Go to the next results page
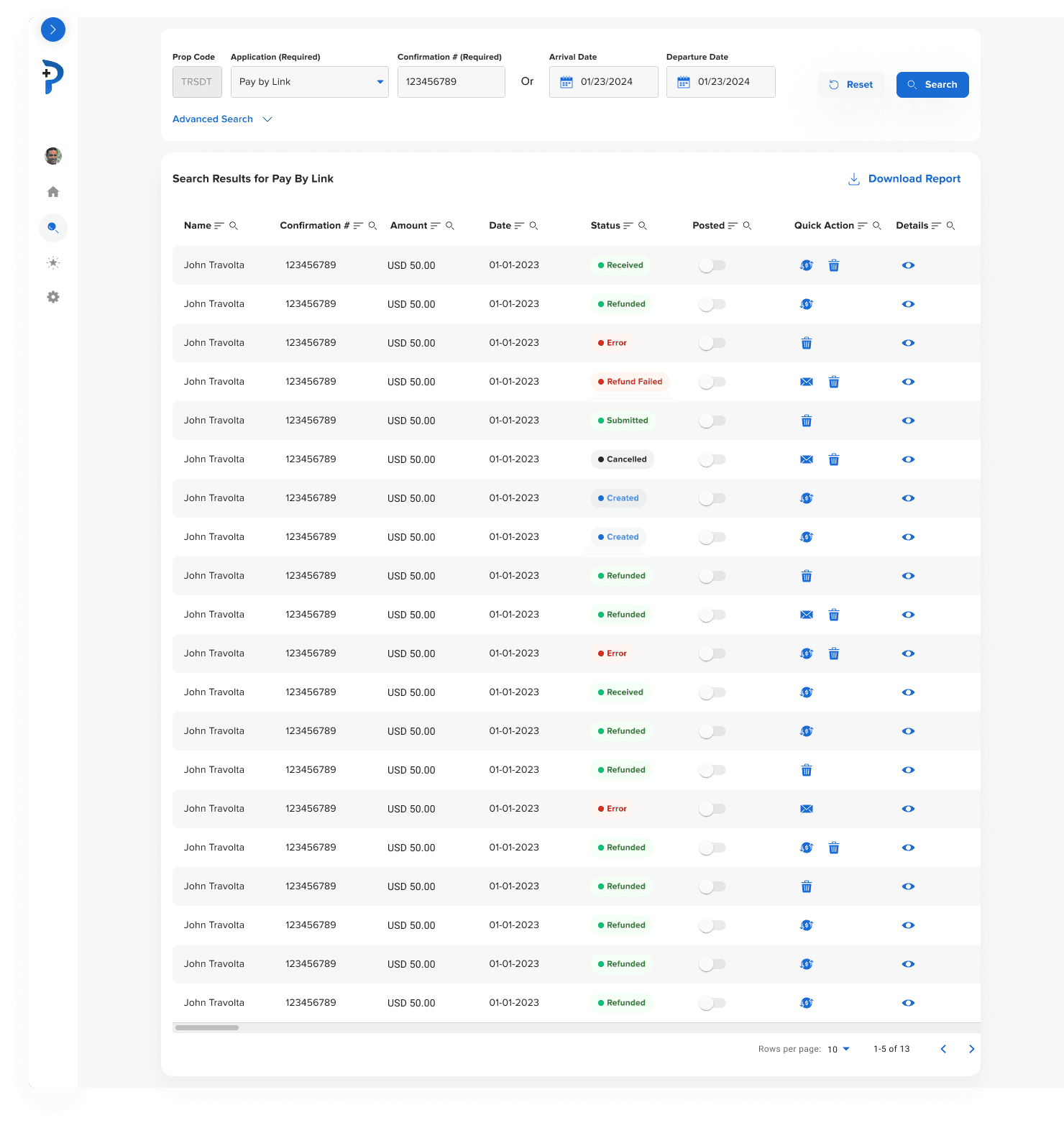This screenshot has width=1064, height=1128. [971, 1049]
